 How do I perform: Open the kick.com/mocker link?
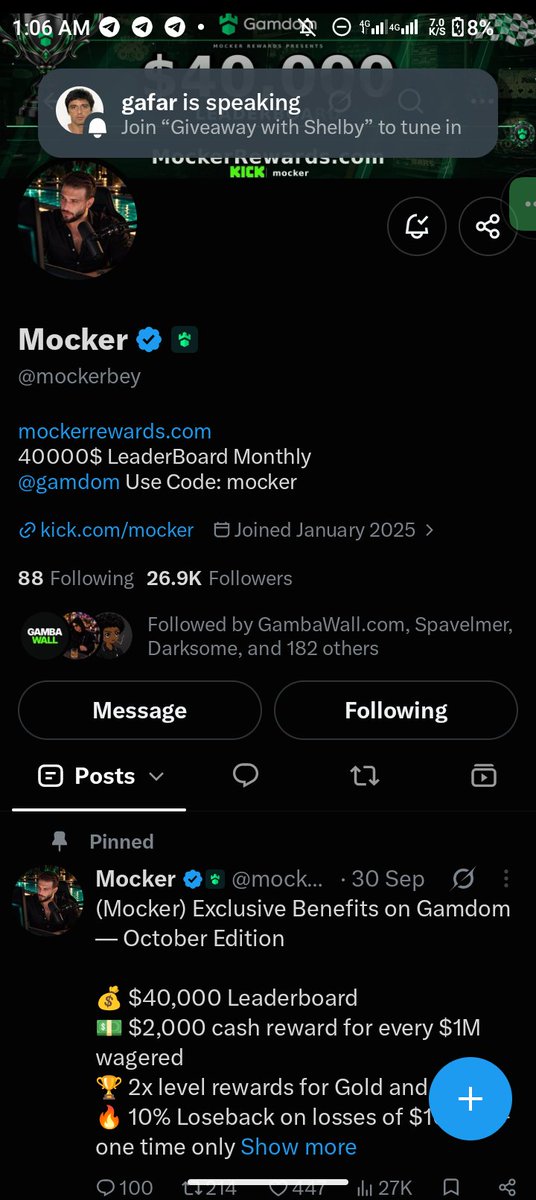[106, 530]
